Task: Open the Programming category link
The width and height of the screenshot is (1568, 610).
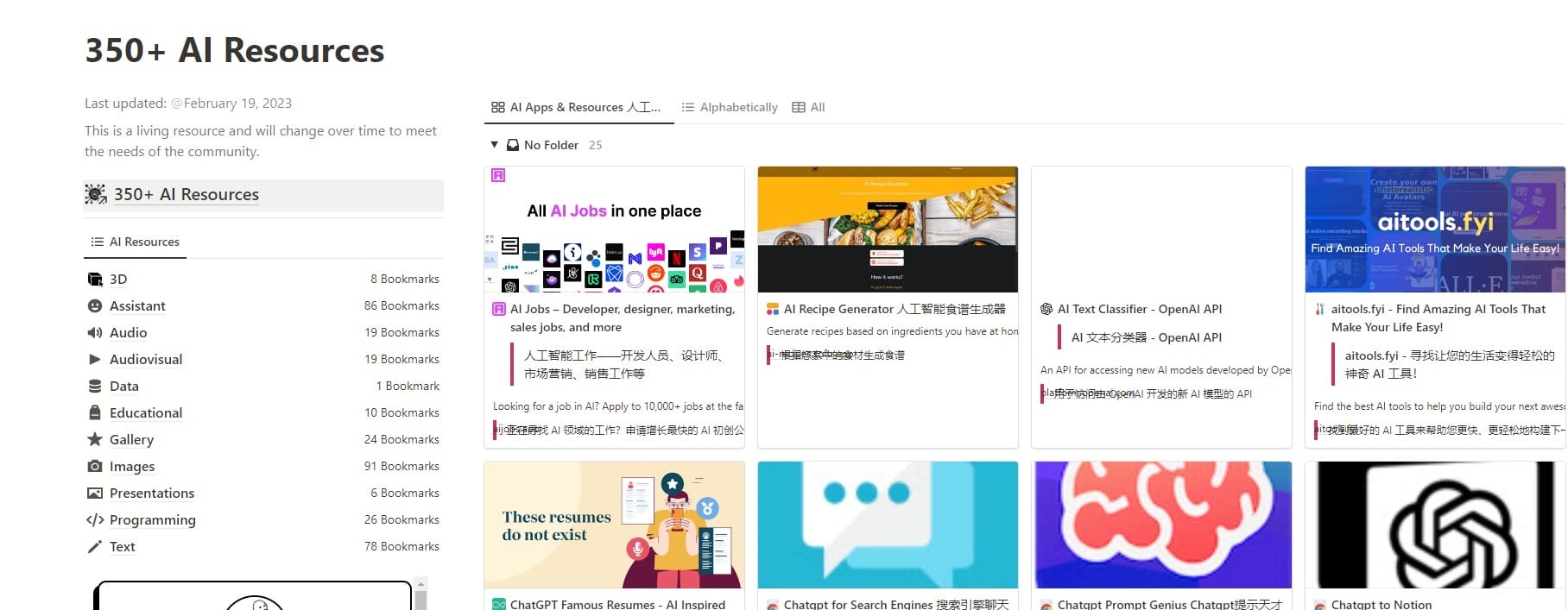Action: (153, 519)
